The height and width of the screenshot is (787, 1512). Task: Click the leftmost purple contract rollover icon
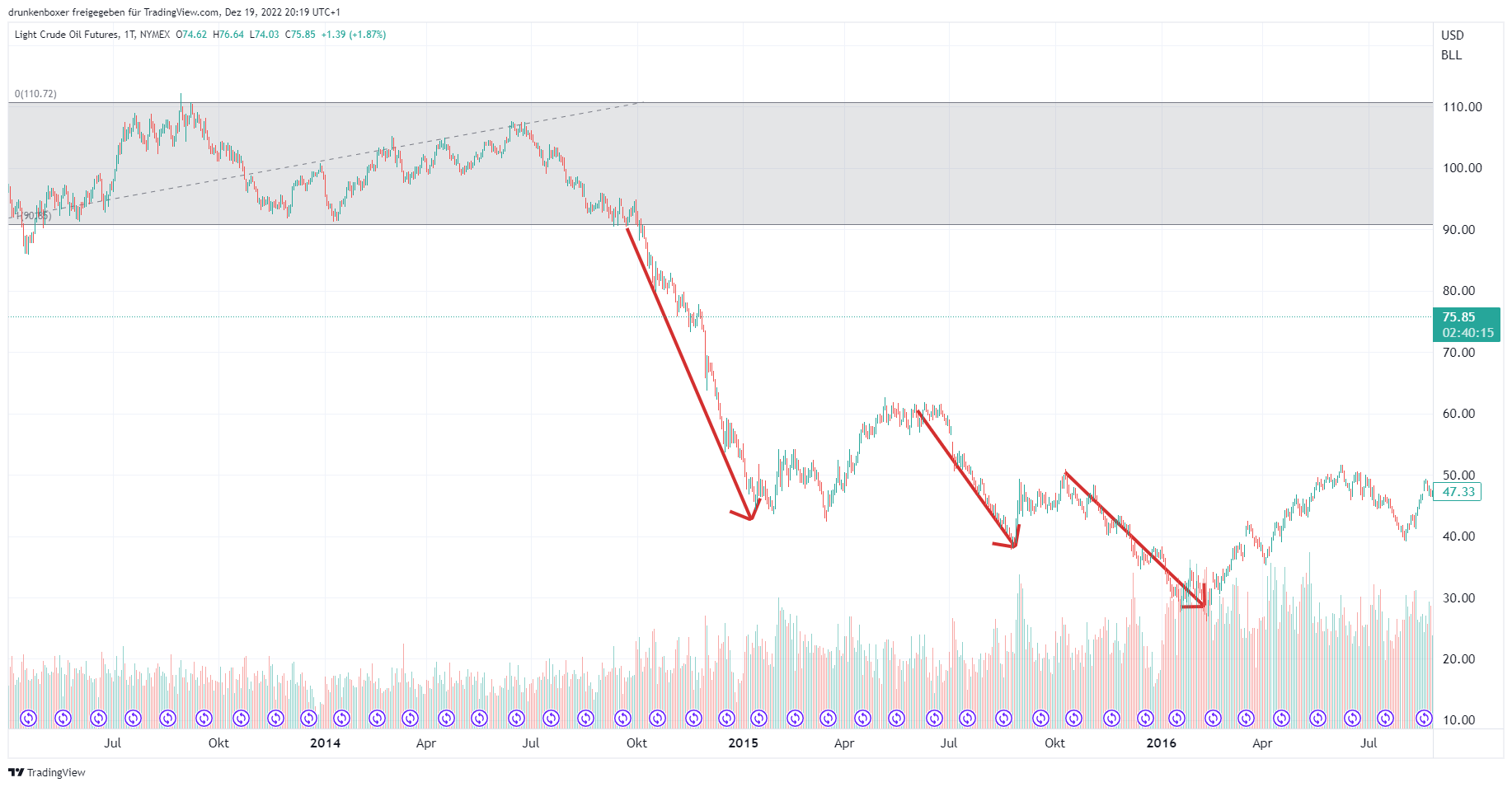(29, 719)
